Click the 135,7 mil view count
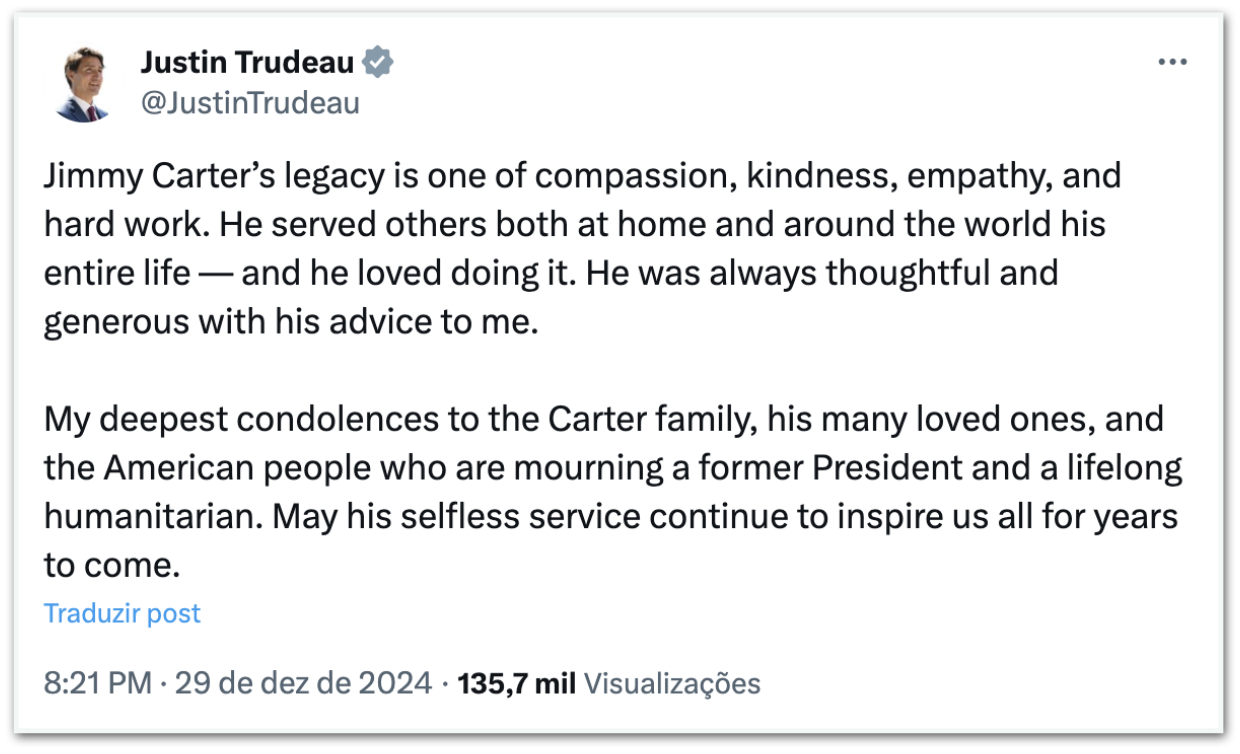Screen dimensions: 1240x754 (x=516, y=684)
